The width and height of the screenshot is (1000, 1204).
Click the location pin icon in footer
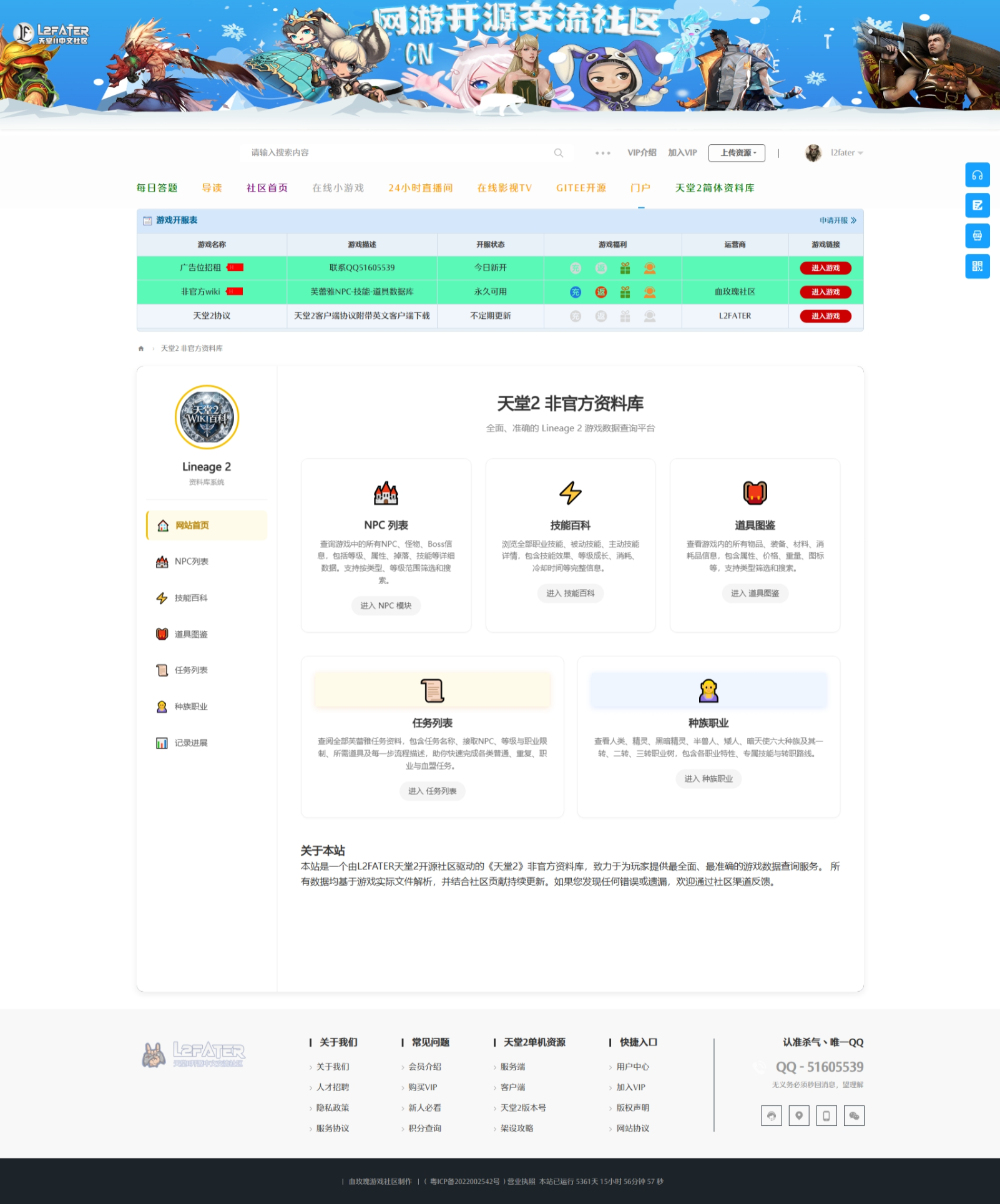799,1115
